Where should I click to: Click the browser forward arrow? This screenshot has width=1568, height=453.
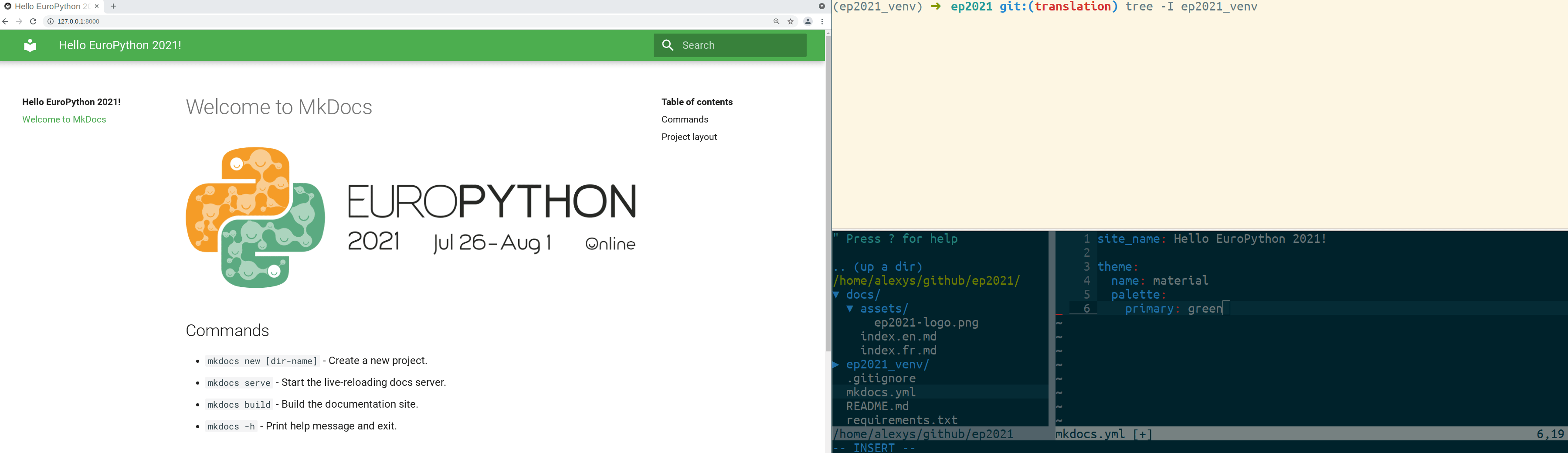pos(18,20)
